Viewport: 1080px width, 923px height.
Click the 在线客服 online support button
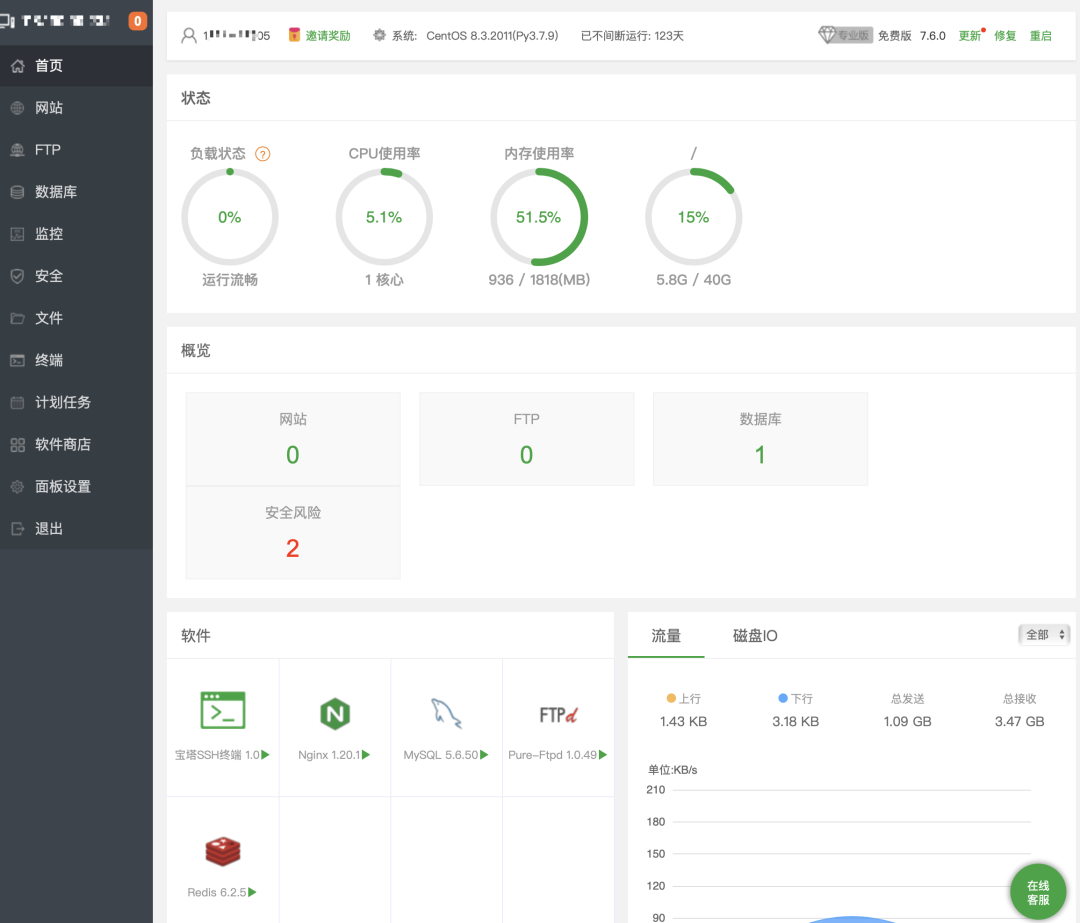point(1038,892)
